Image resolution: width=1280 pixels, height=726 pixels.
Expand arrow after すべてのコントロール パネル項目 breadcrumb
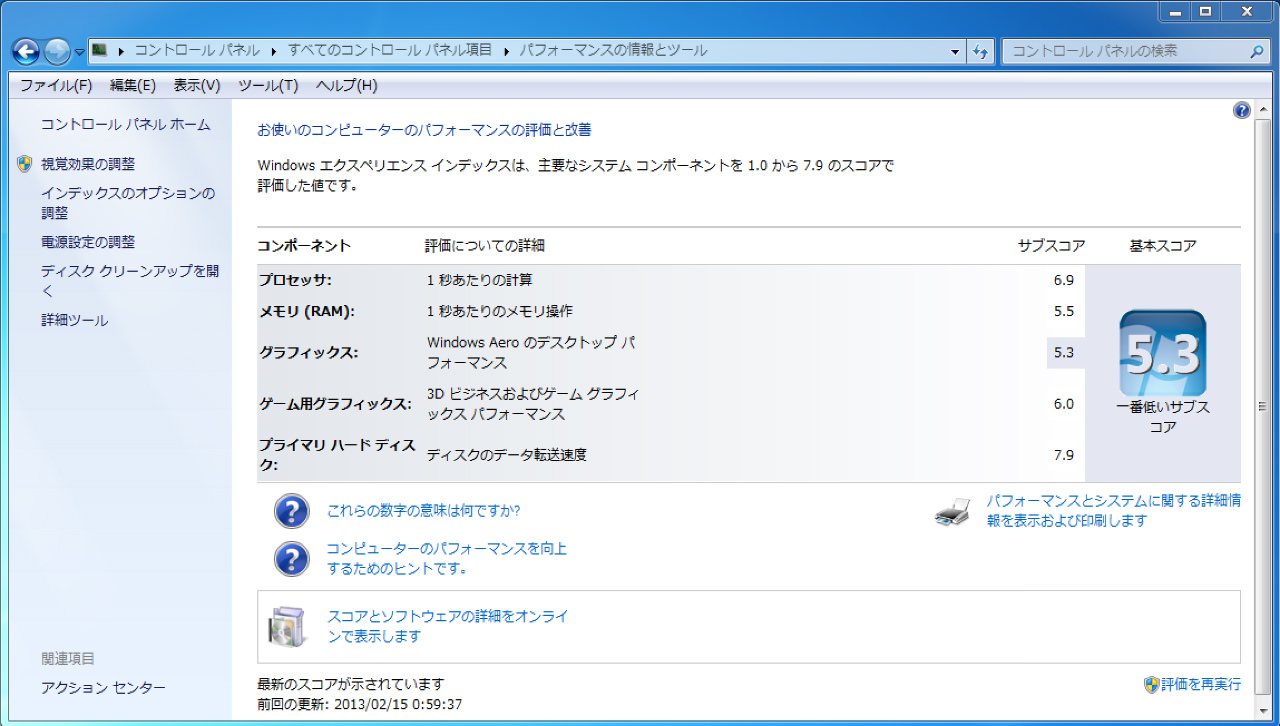[506, 50]
